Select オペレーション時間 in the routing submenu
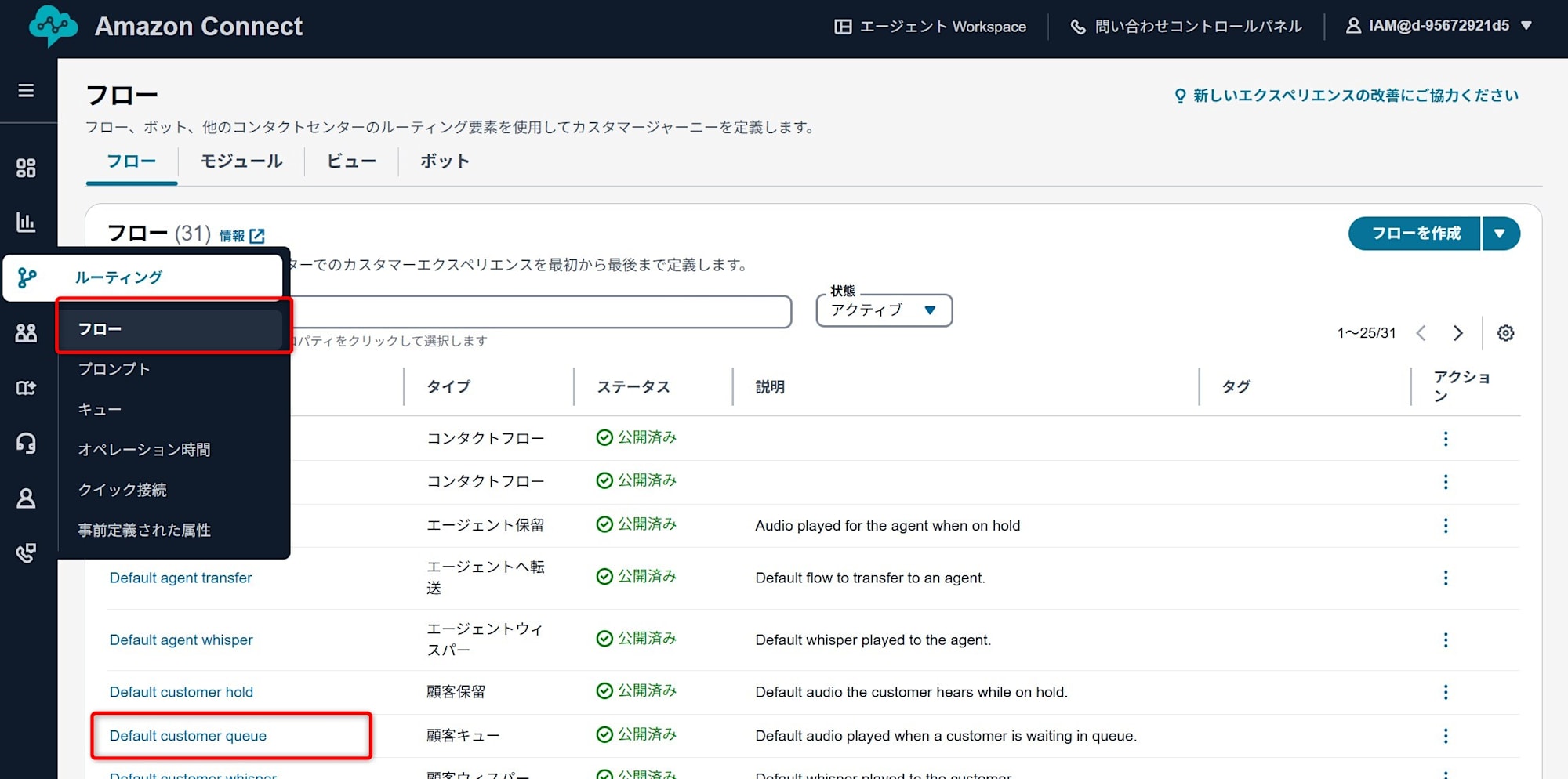This screenshot has height=779, width=1568. coord(144,450)
